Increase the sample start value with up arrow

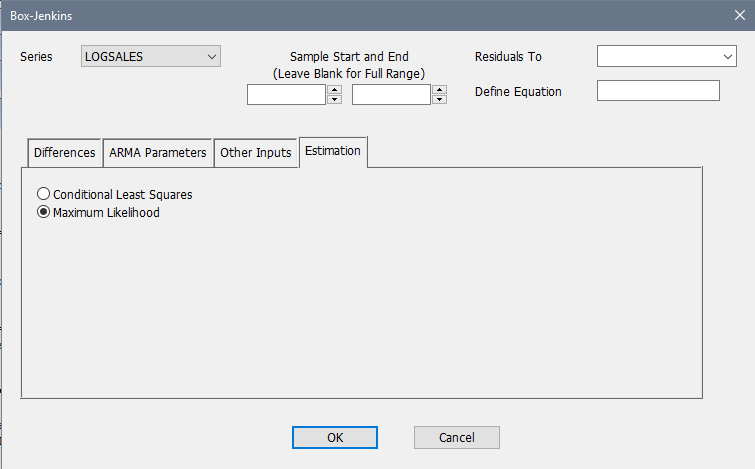point(334,90)
